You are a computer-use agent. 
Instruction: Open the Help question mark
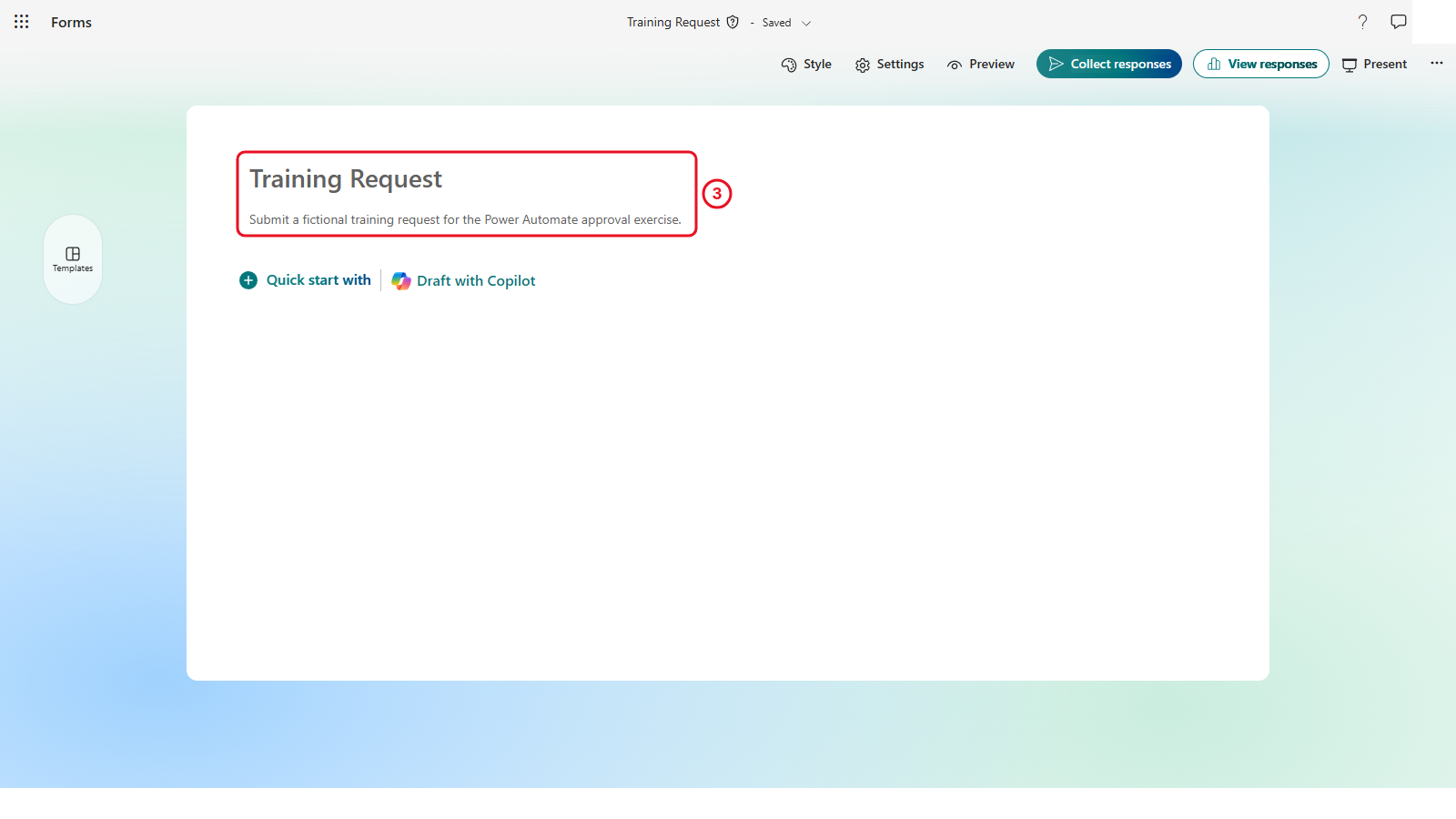(x=1362, y=22)
